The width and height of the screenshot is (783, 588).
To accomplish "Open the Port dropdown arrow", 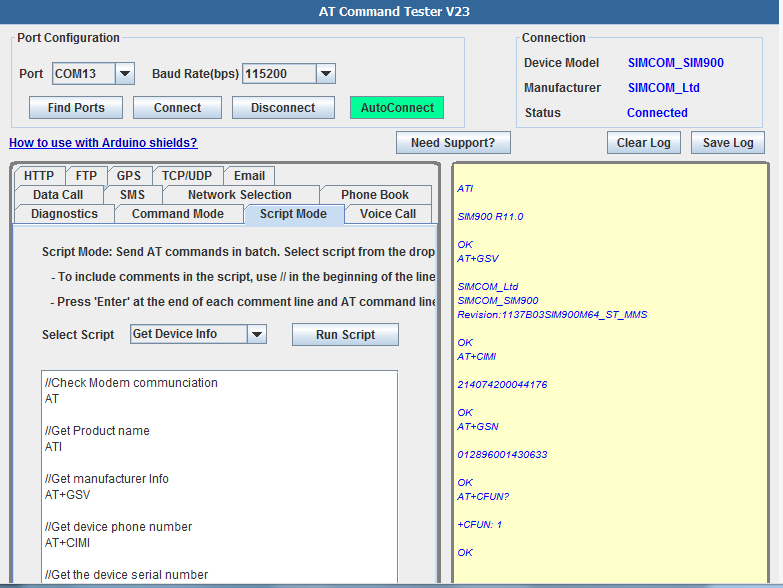I will tap(125, 74).
